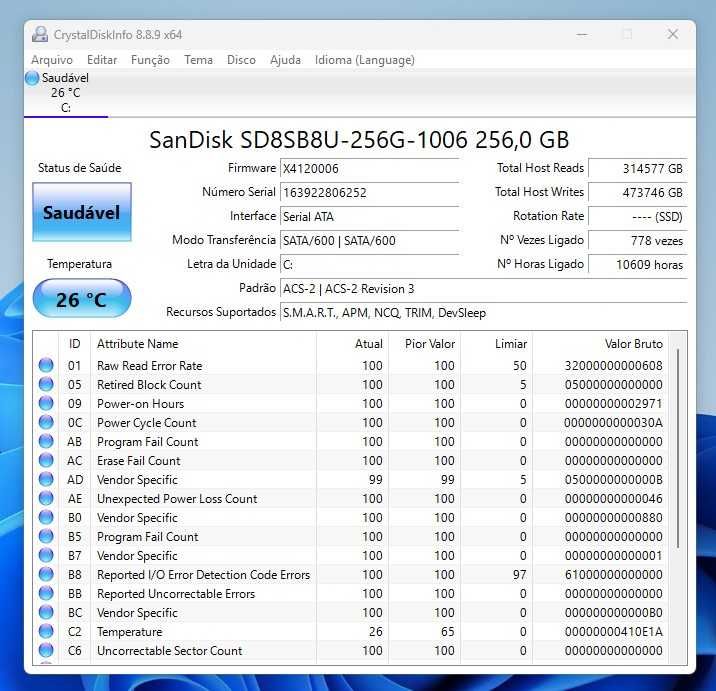The height and width of the screenshot is (691, 716).
Task: Click Total Host Writes value 473746 GB
Action: point(637,192)
